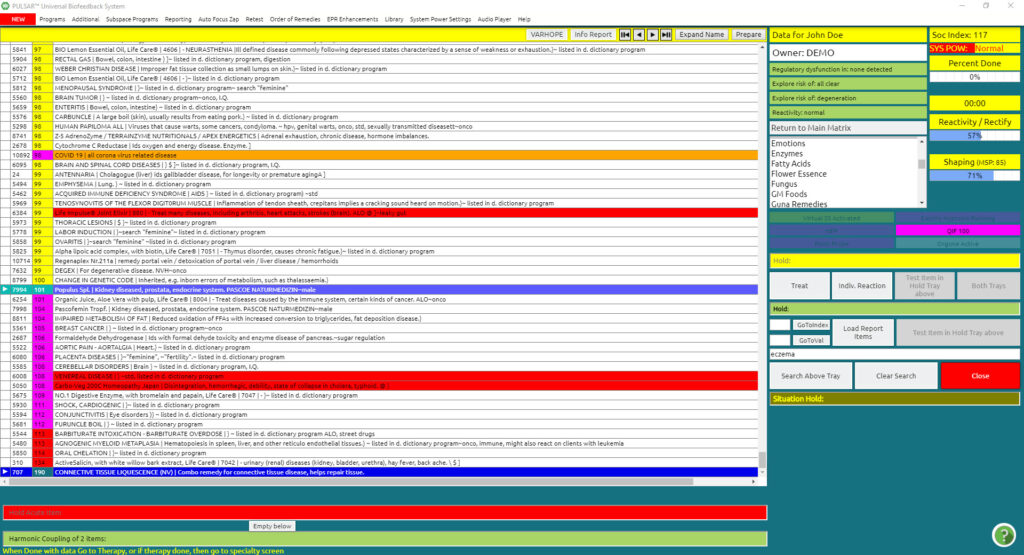The height and width of the screenshot is (555, 1024).
Task: Toggle the QIF 100 magenta indicator
Action: 957,230
